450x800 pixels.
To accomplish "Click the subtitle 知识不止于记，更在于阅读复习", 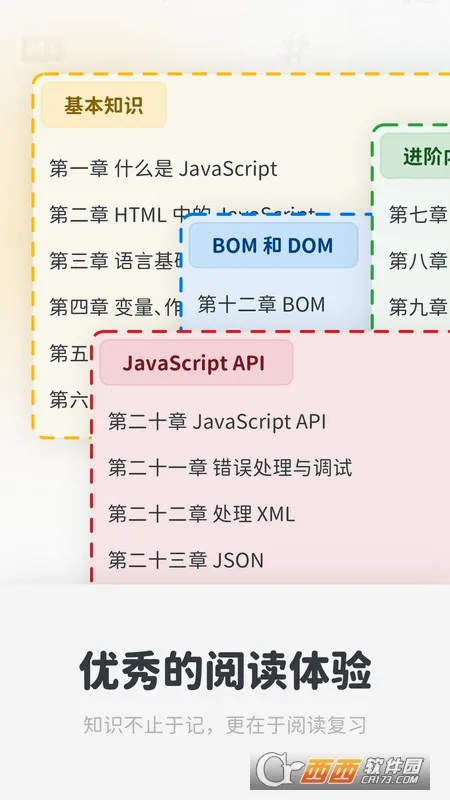I will (225, 724).
